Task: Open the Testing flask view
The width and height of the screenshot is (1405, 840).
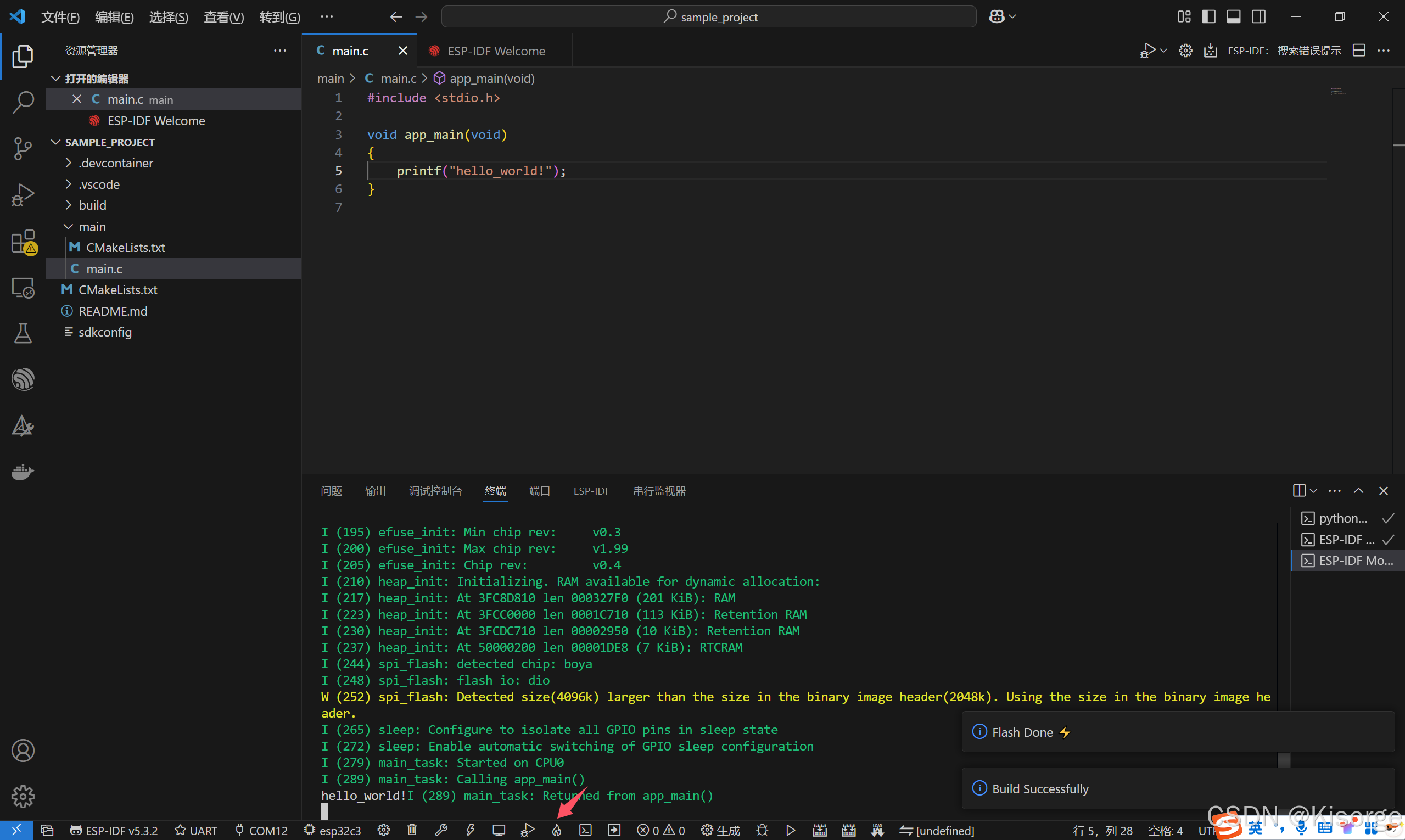Action: click(x=23, y=334)
